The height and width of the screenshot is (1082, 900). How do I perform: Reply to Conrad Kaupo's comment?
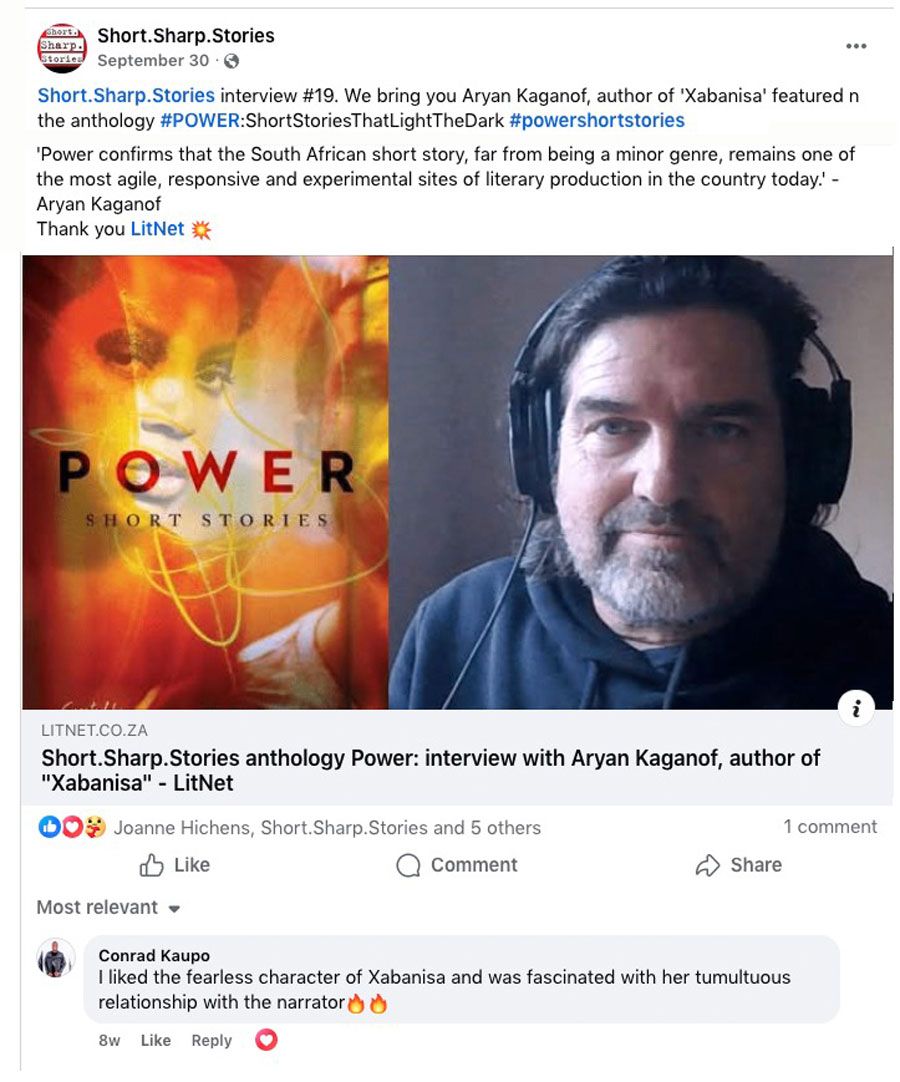pos(211,1041)
